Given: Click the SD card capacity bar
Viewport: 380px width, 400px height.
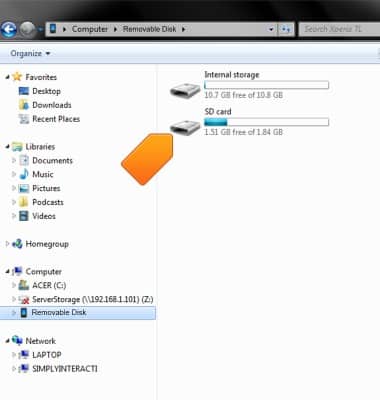Looking at the screenshot, I should pyautogui.click(x=266, y=122).
